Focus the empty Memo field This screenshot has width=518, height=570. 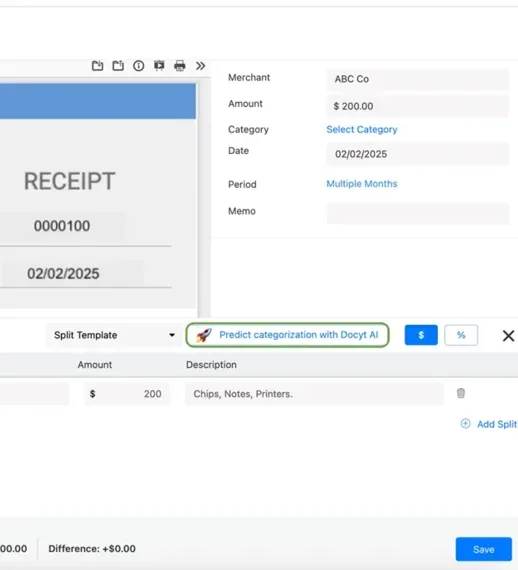click(x=418, y=213)
